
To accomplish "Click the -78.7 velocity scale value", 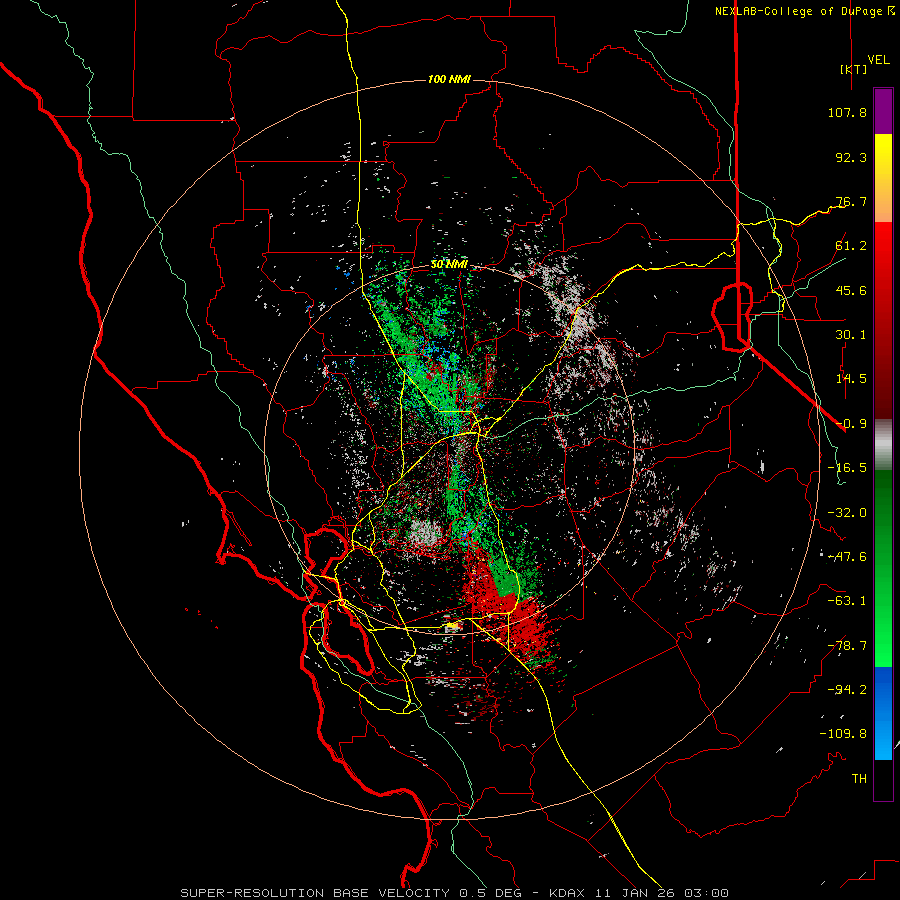I will click(x=847, y=646).
